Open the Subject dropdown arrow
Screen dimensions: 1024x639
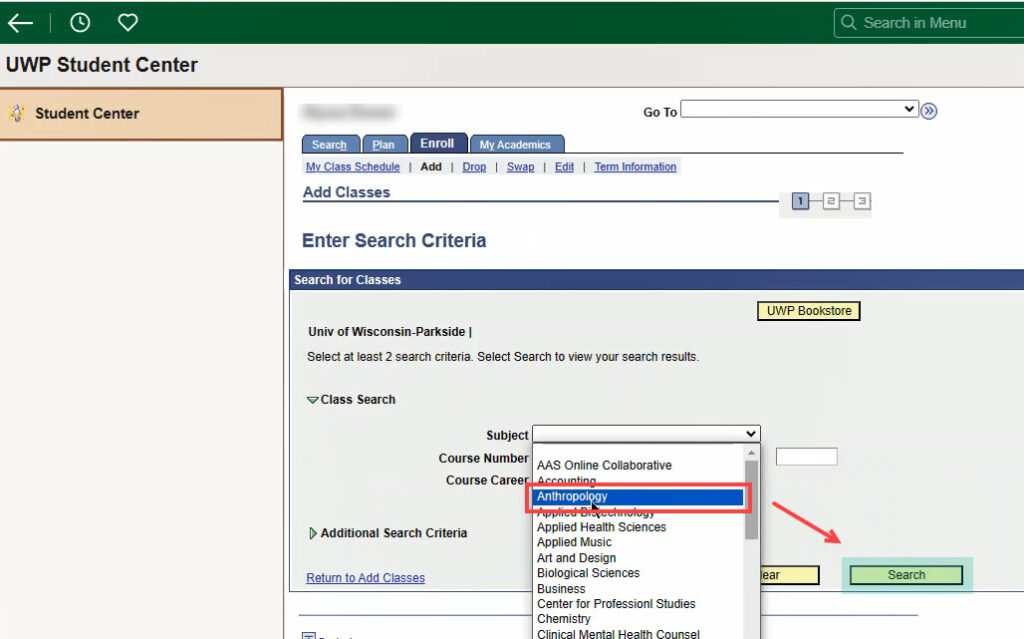coord(751,434)
